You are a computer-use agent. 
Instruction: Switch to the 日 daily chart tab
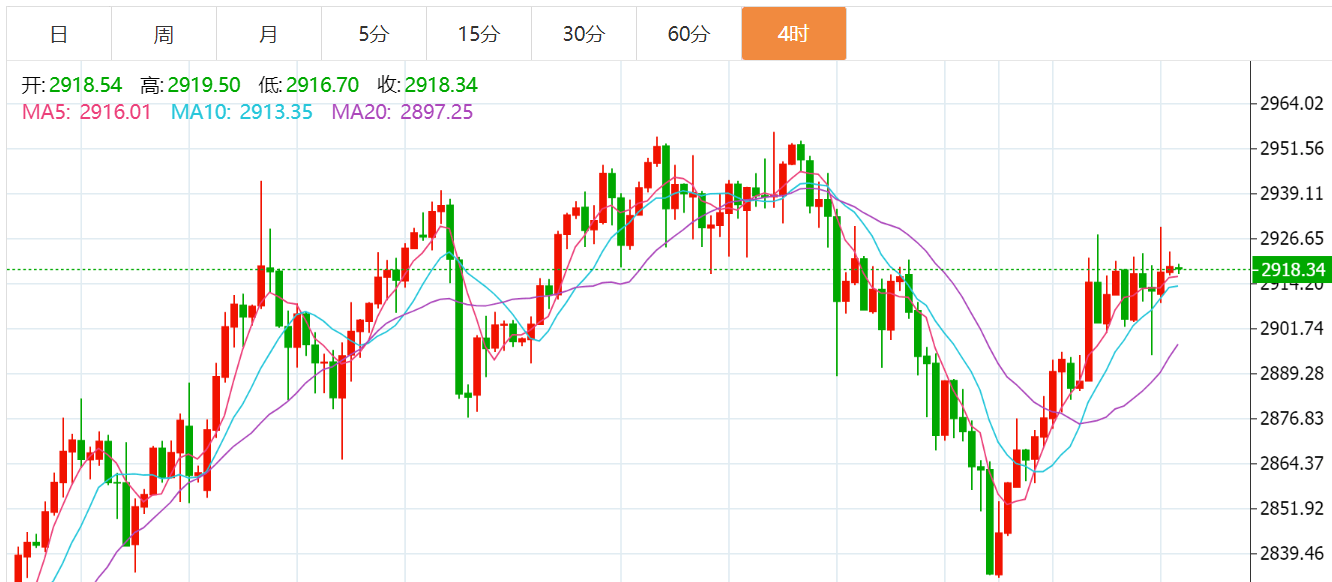[59, 34]
